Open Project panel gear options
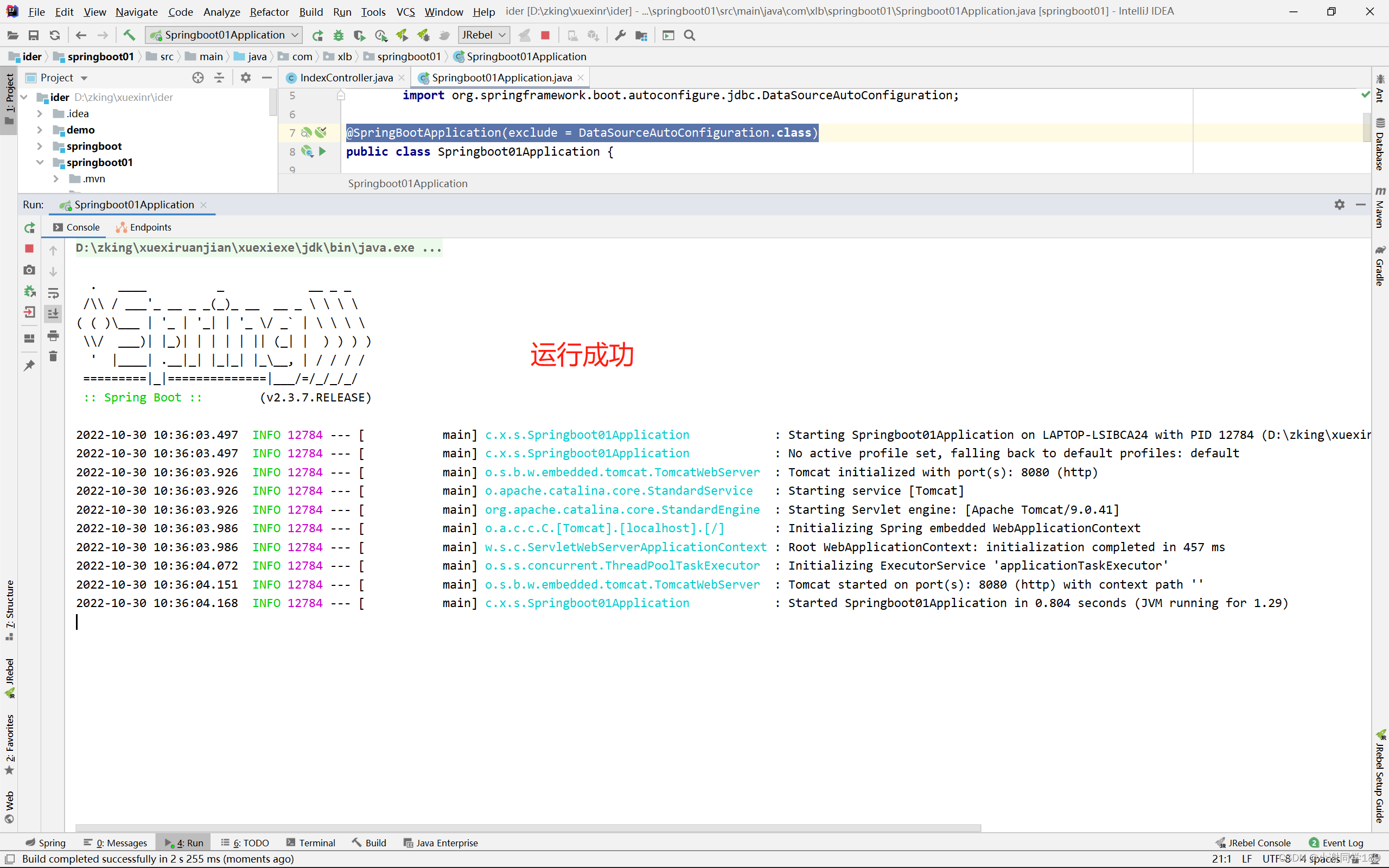 246,78
